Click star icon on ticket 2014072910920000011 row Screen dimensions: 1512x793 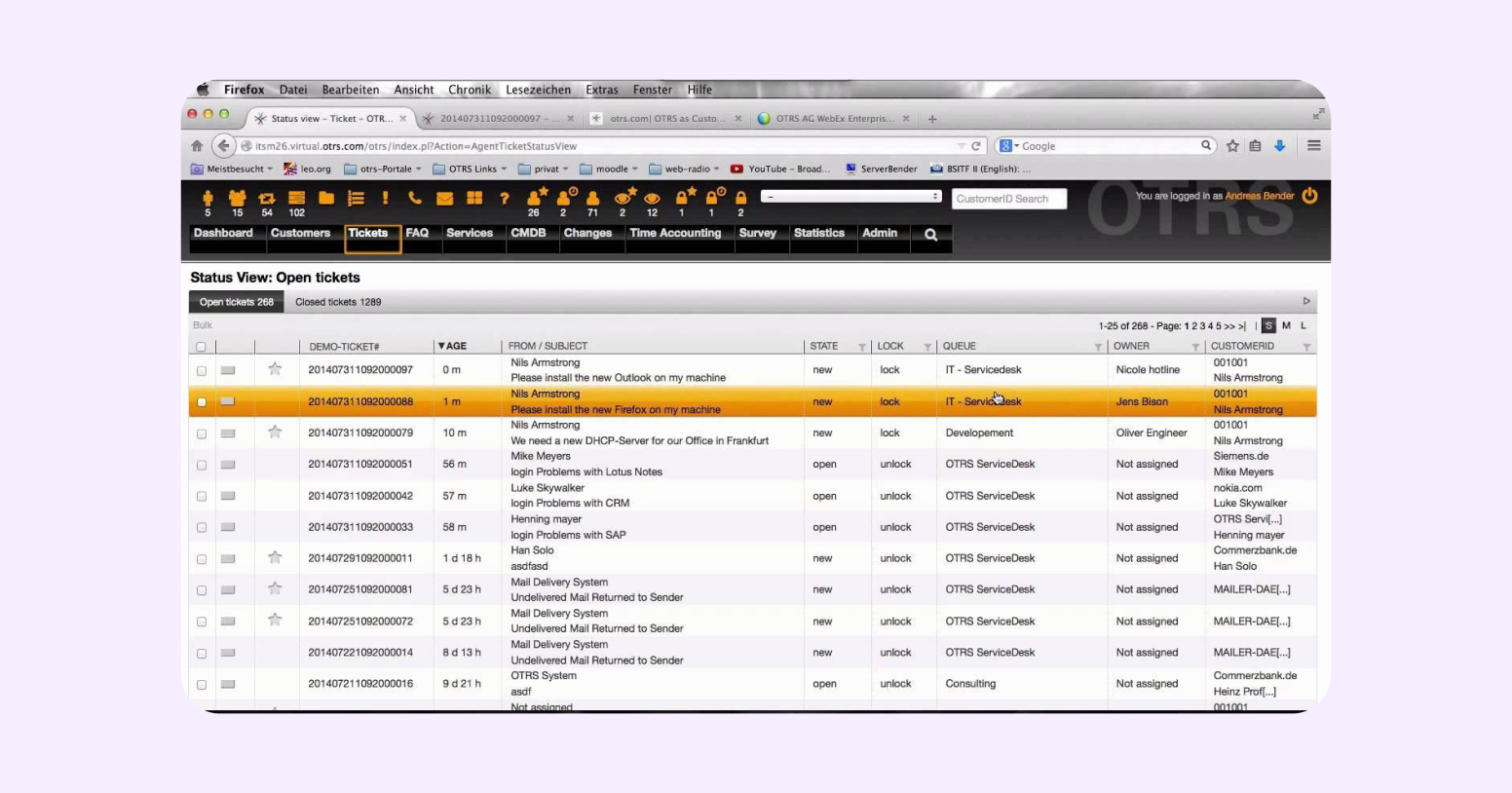(275, 558)
